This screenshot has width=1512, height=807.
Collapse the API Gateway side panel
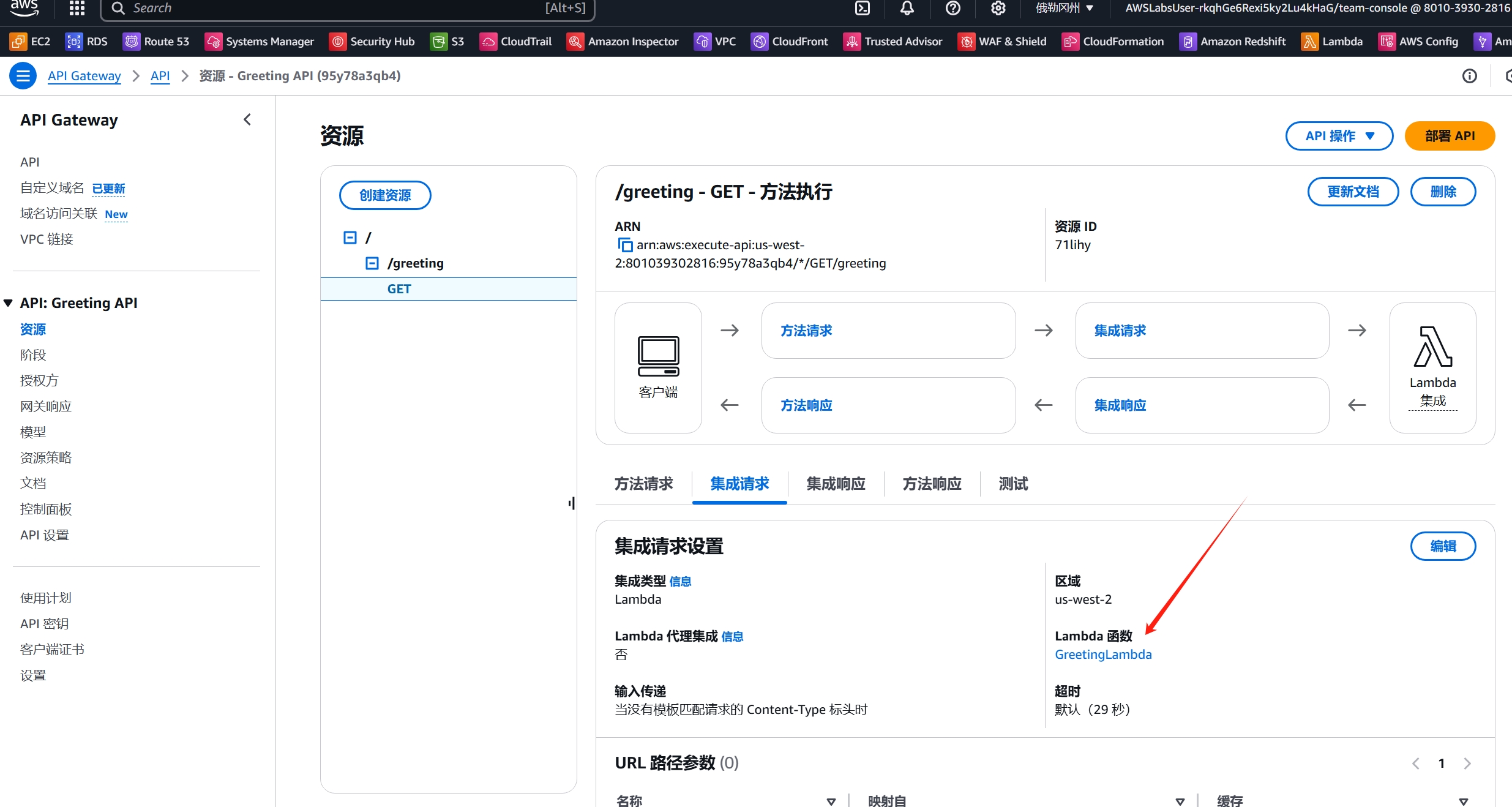point(247,119)
